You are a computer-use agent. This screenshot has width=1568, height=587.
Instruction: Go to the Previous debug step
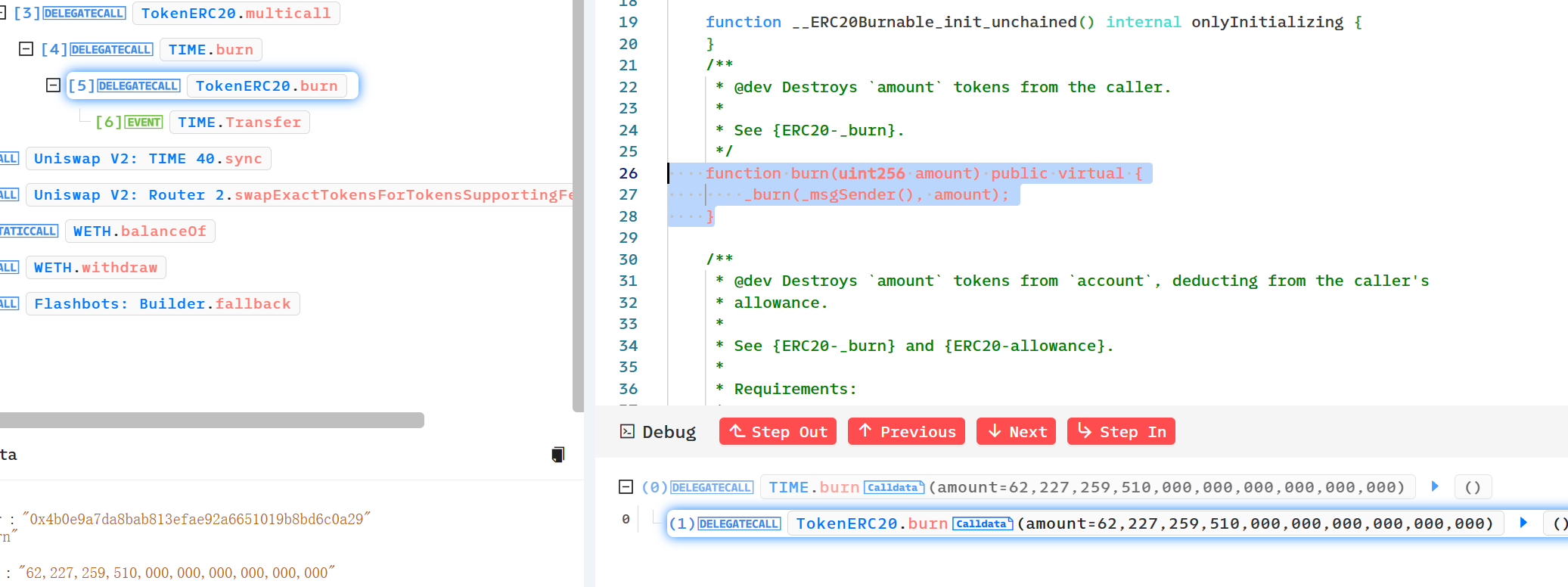coord(906,431)
